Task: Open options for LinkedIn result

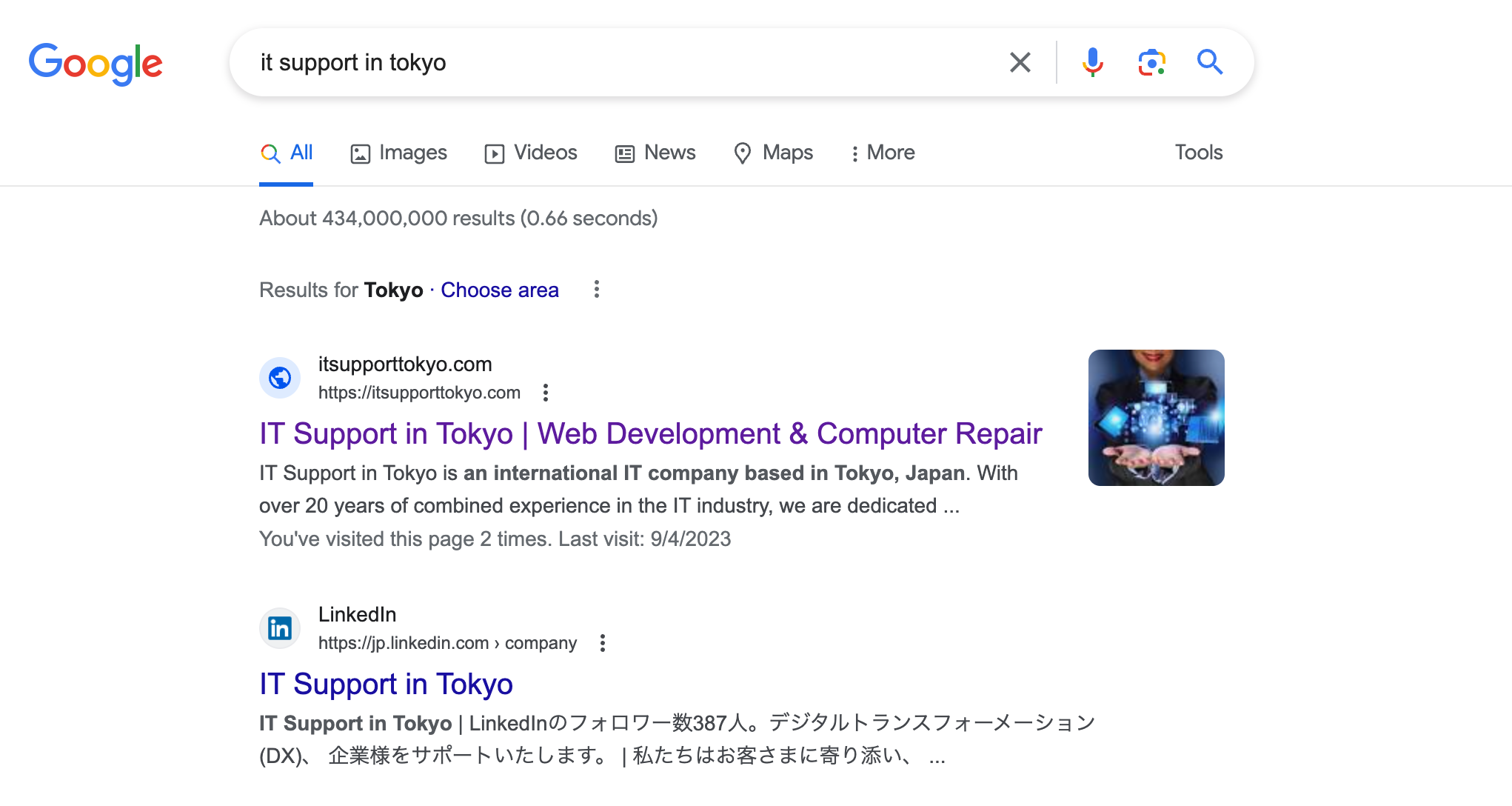Action: tap(603, 643)
